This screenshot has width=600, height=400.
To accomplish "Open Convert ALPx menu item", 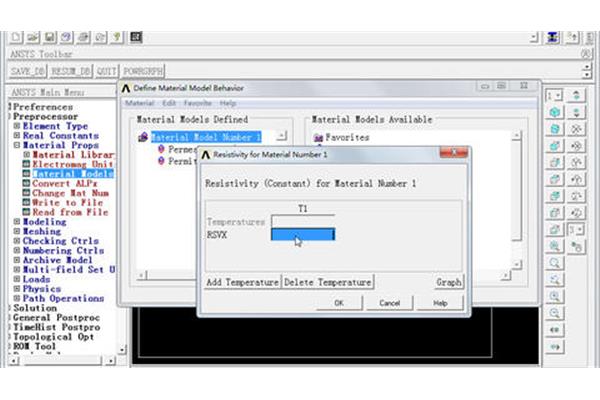I will click(x=65, y=183).
